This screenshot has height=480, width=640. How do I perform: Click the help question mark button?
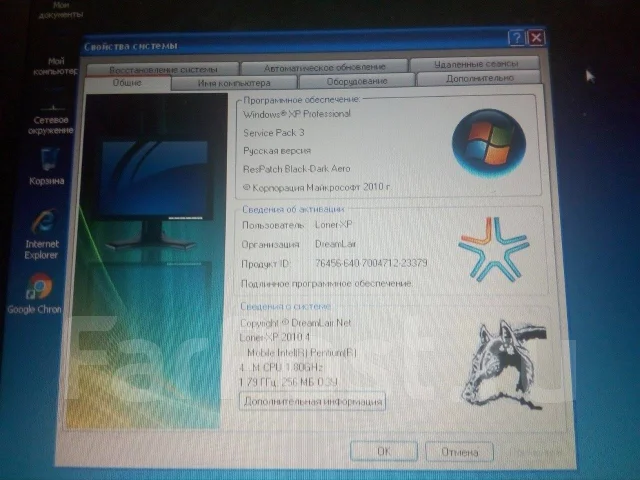click(x=516, y=38)
